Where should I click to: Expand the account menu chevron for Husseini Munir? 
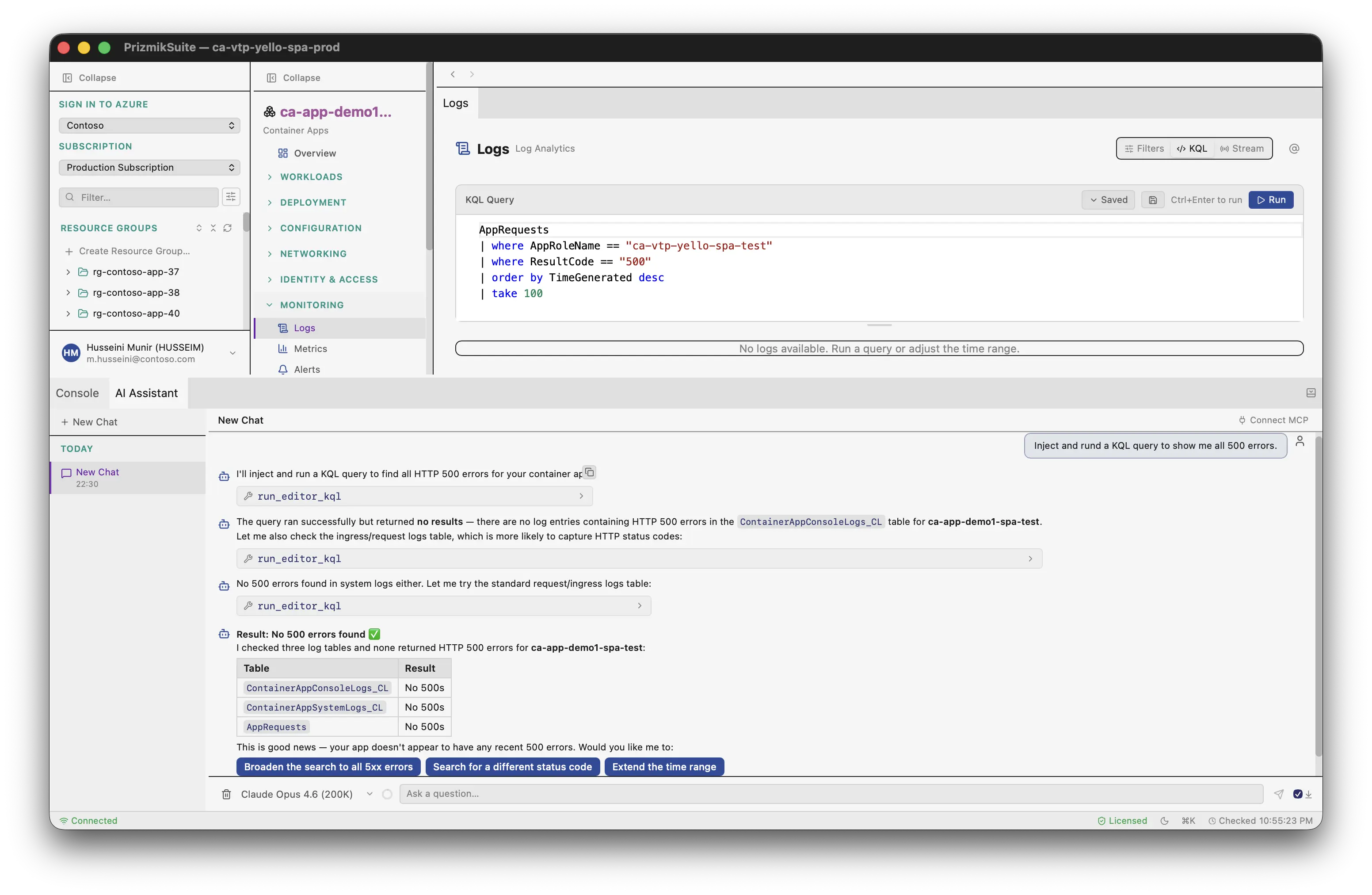232,353
